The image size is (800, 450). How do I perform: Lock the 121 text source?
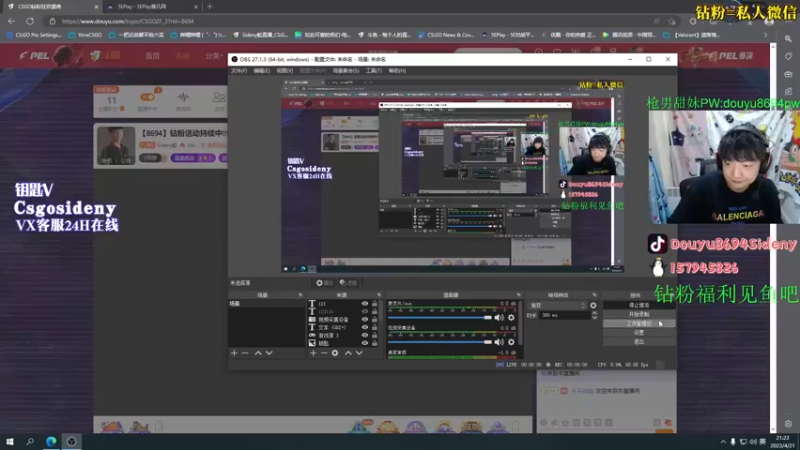[374, 304]
